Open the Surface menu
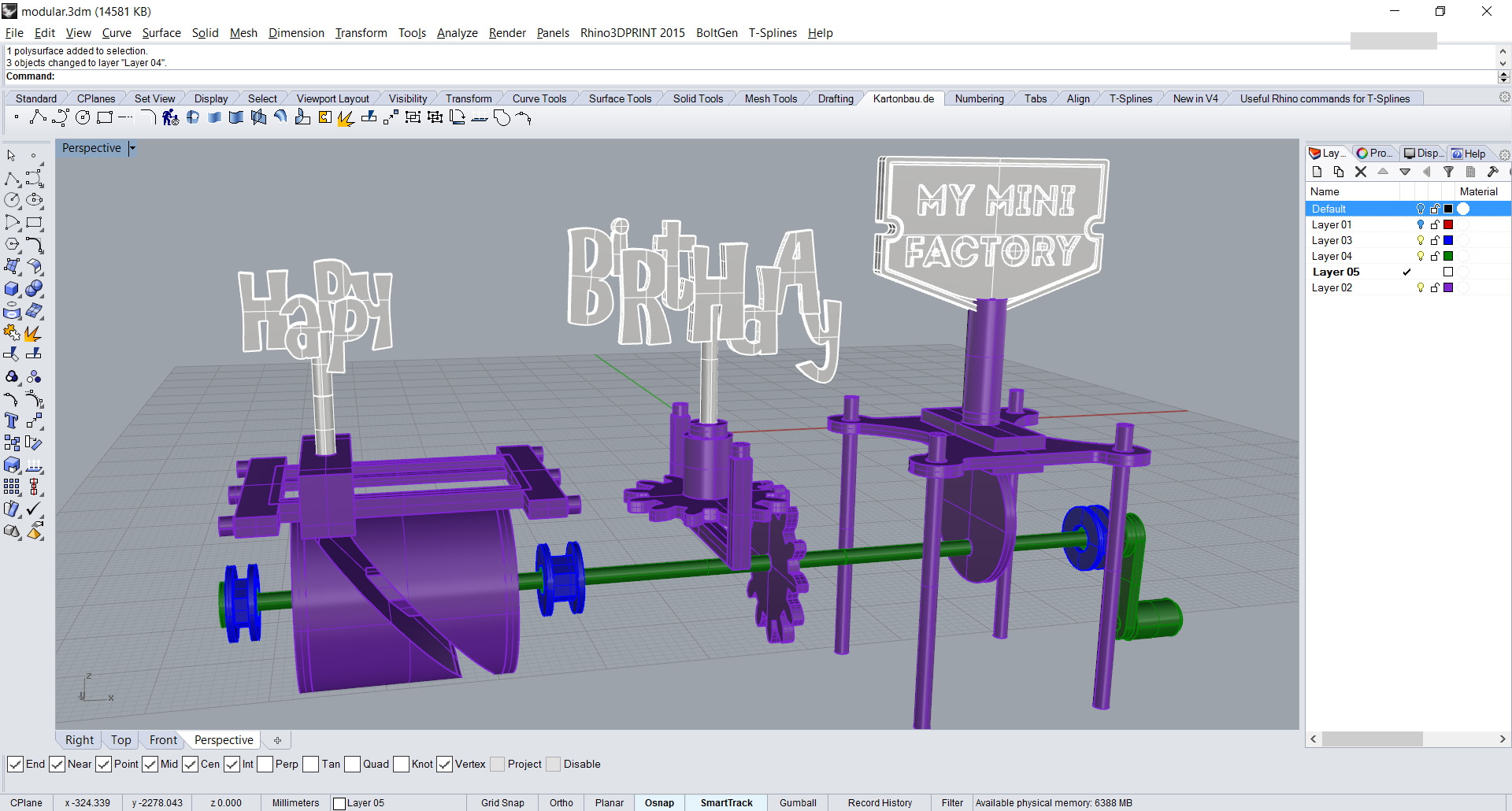Screen dimensions: 1512x811 [161, 33]
